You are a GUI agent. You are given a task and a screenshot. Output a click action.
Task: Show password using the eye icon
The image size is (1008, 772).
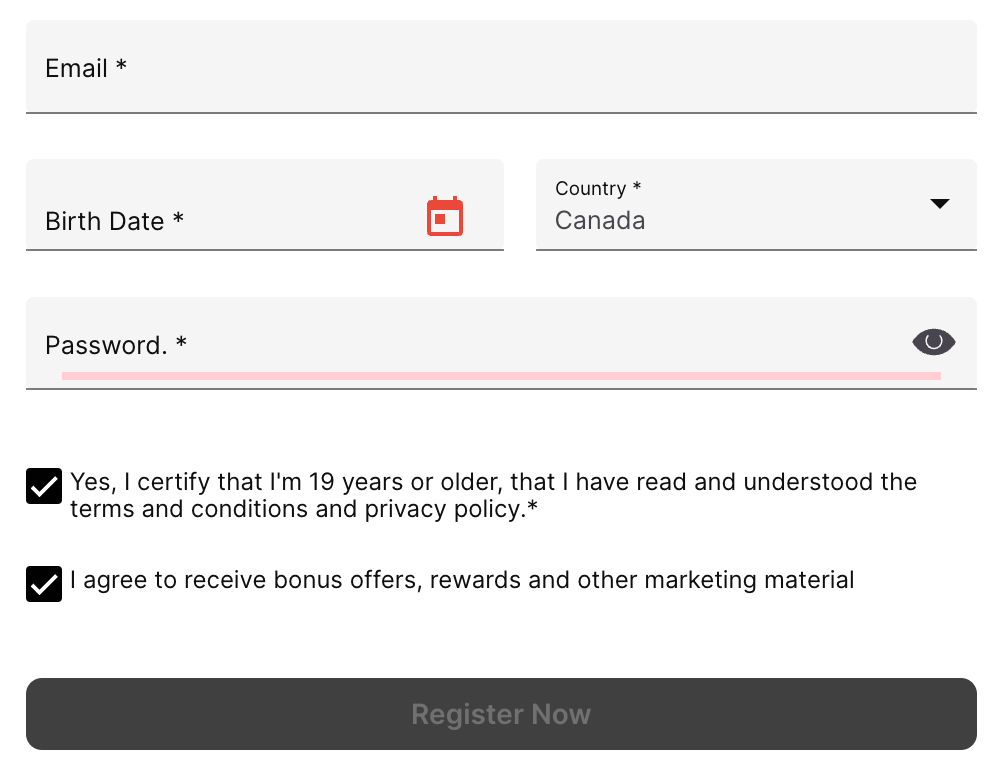934,342
